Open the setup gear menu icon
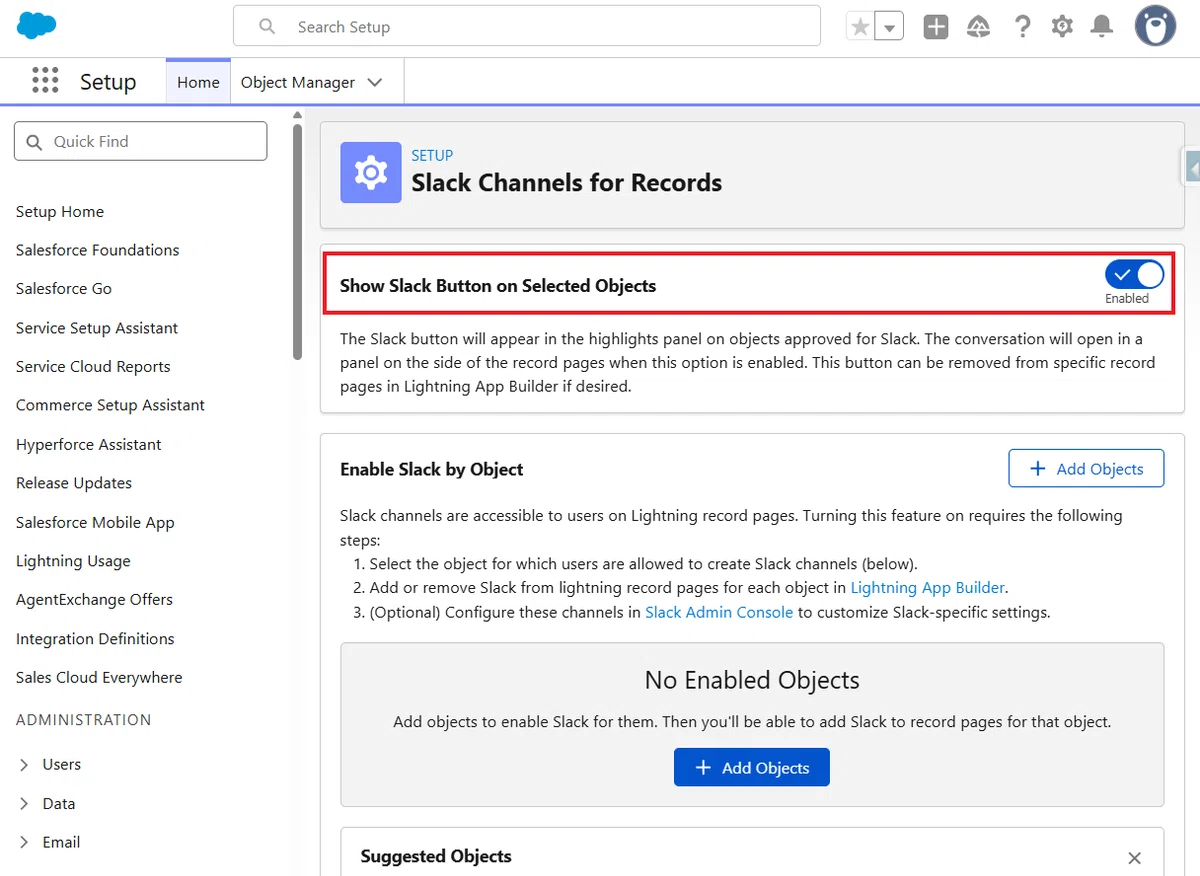 pyautogui.click(x=1062, y=27)
